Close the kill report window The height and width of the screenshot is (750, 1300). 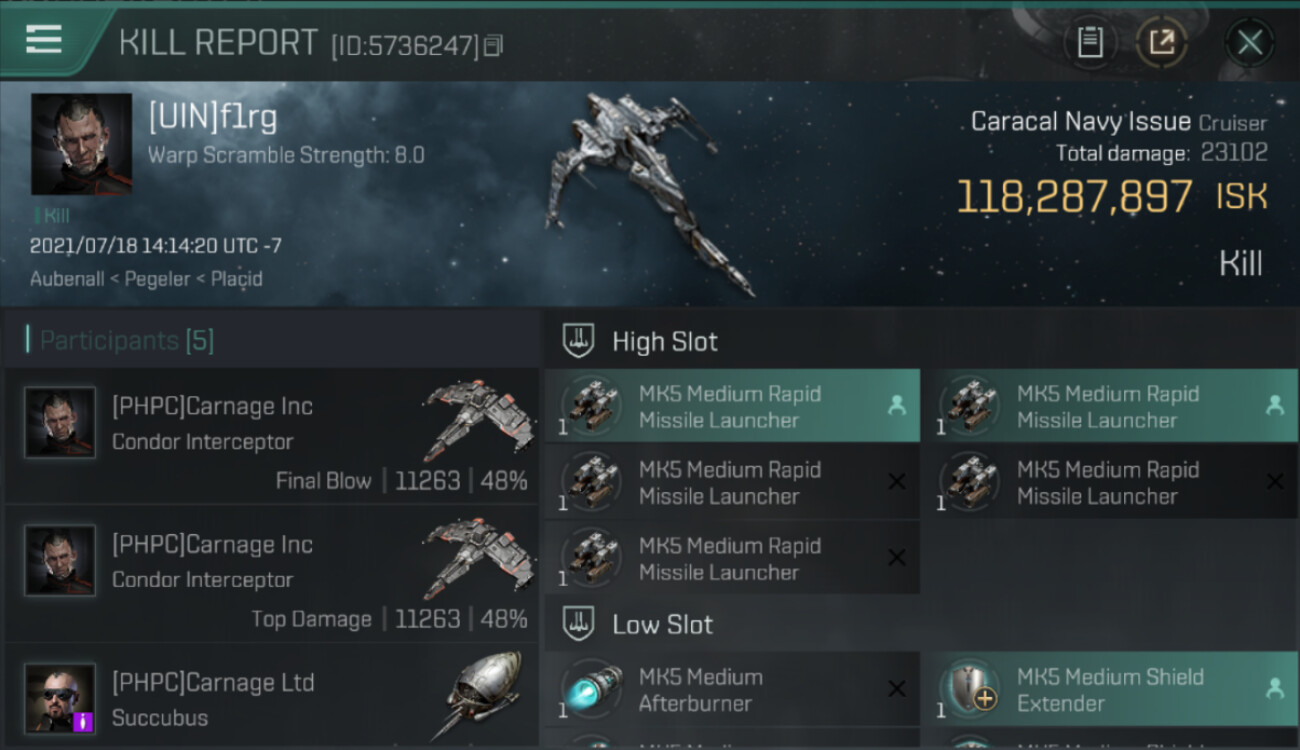coord(1249,42)
